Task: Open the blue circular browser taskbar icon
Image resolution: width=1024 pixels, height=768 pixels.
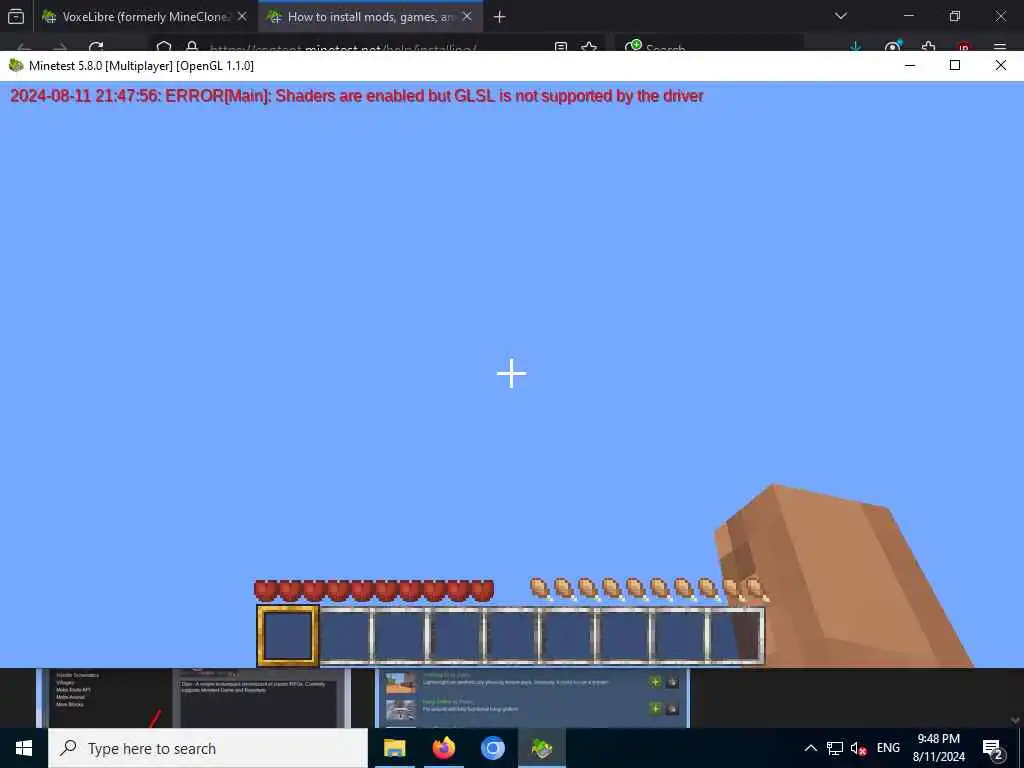Action: (493, 748)
